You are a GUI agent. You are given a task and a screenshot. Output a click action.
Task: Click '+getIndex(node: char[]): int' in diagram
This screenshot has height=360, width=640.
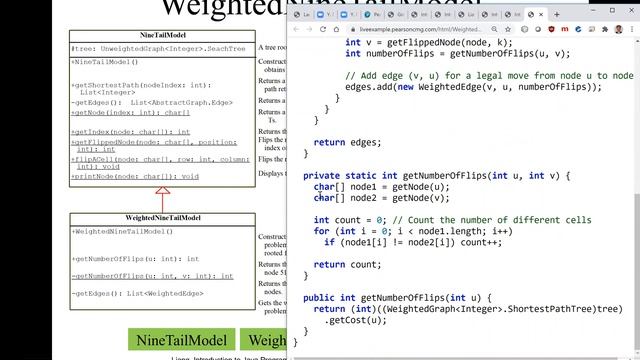click(131, 132)
